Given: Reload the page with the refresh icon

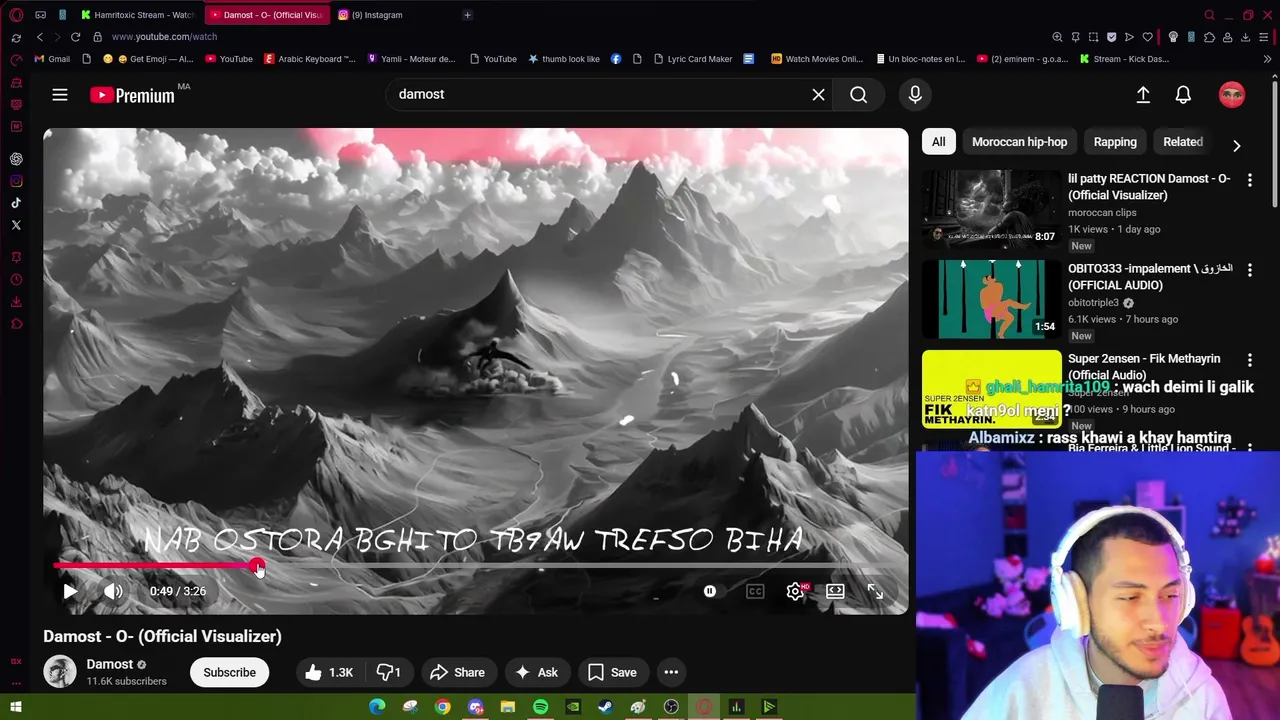Looking at the screenshot, I should pos(75,37).
